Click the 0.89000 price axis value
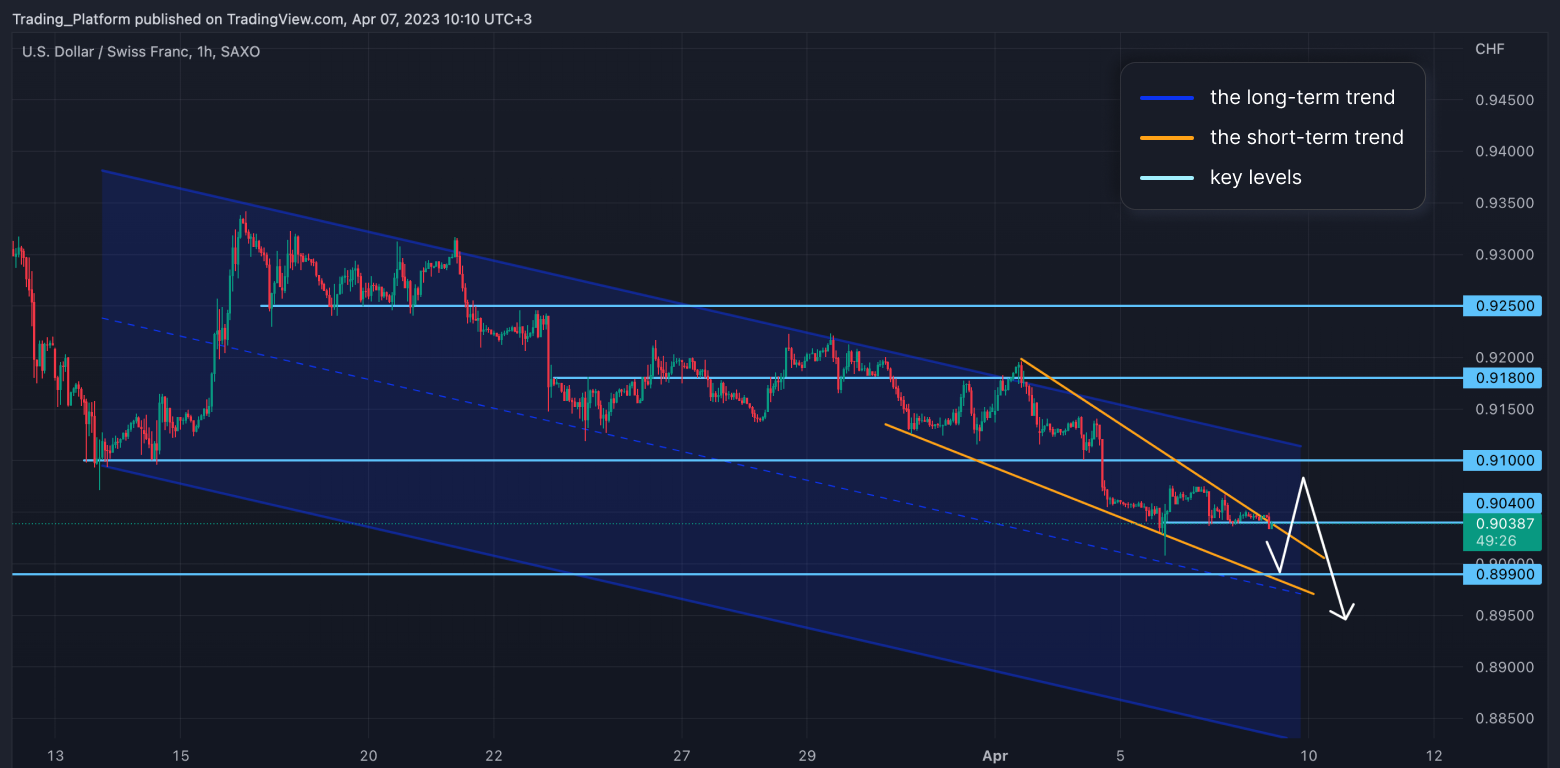This screenshot has width=1560, height=768. click(1505, 667)
